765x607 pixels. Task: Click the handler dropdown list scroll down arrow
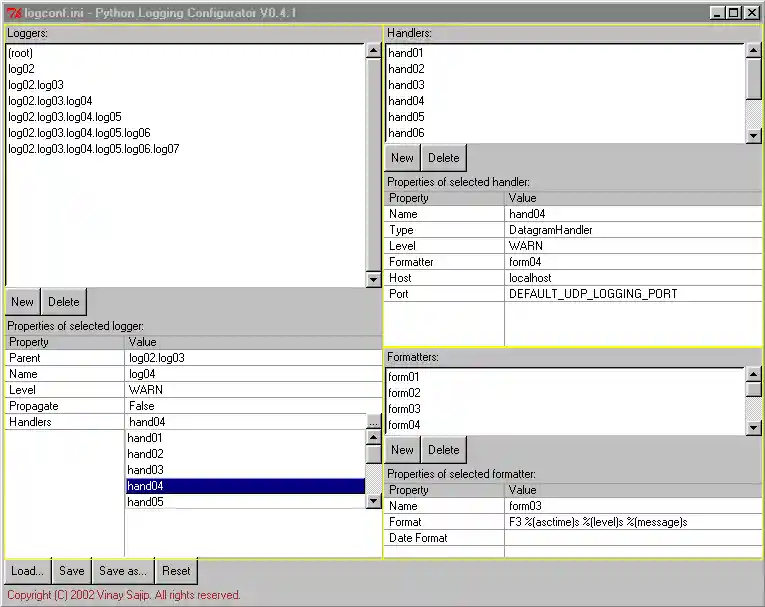[373, 501]
